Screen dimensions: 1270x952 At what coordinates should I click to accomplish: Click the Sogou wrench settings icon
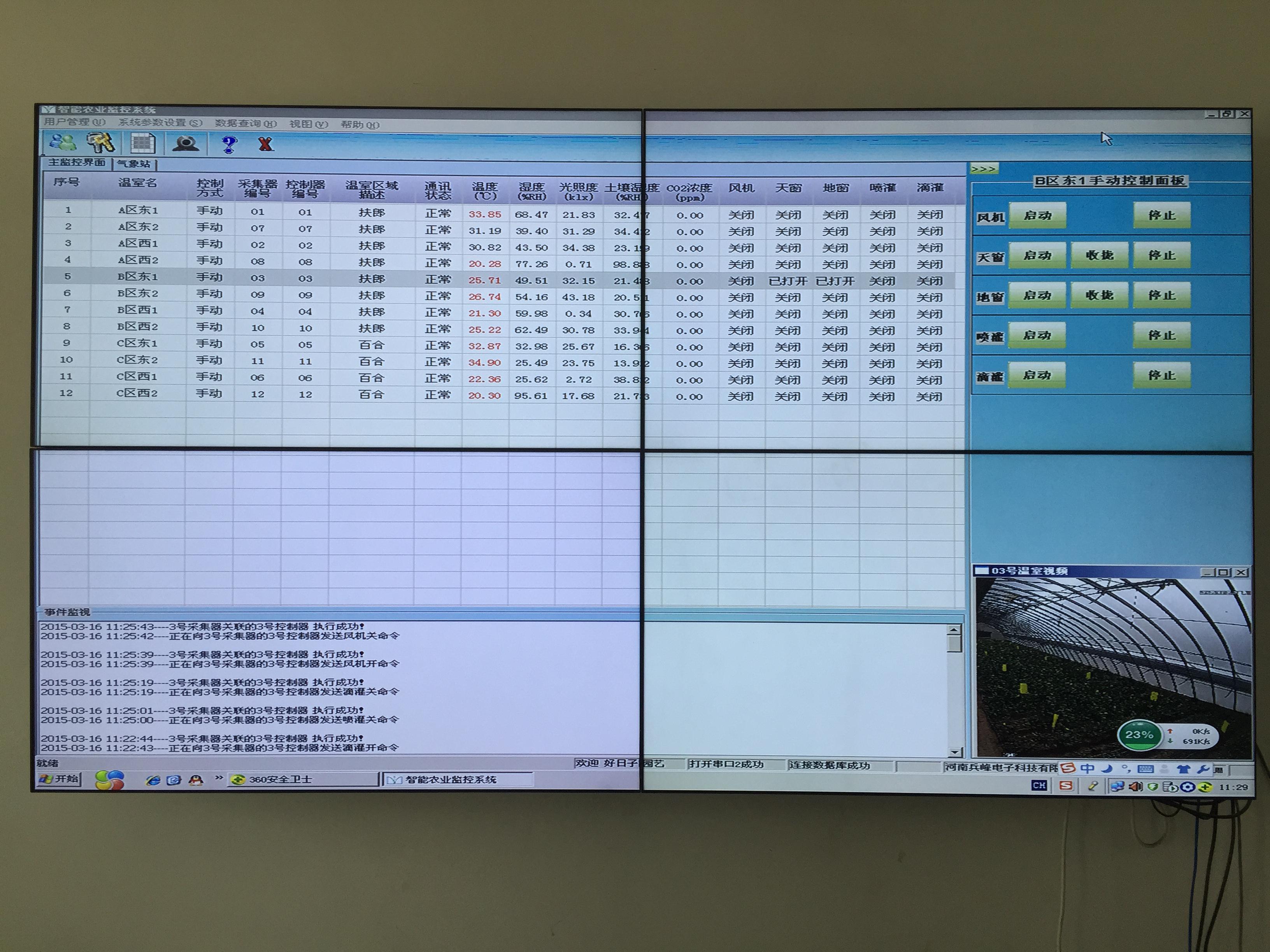point(1202,769)
